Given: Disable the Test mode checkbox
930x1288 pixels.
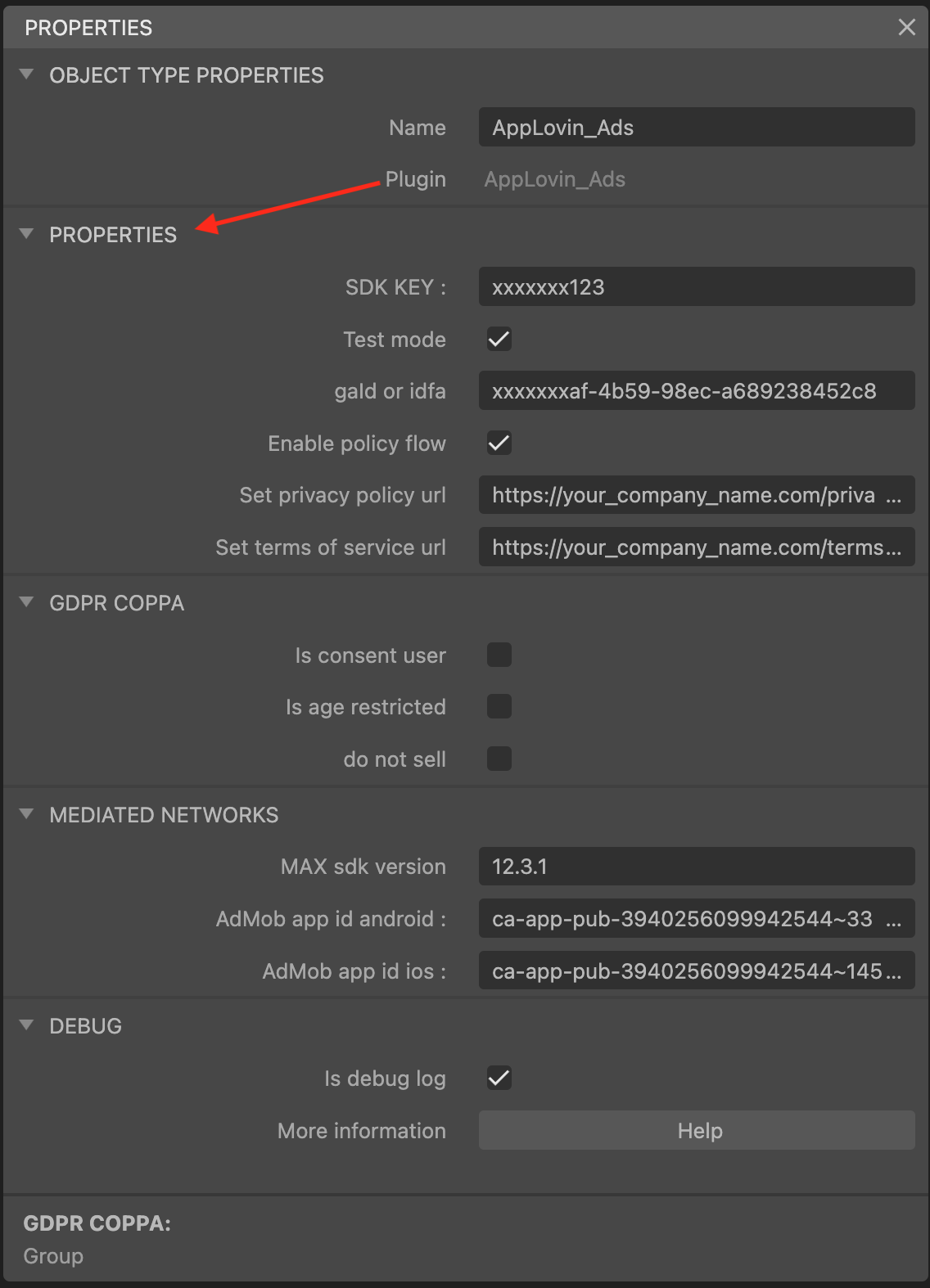Looking at the screenshot, I should 499,339.
